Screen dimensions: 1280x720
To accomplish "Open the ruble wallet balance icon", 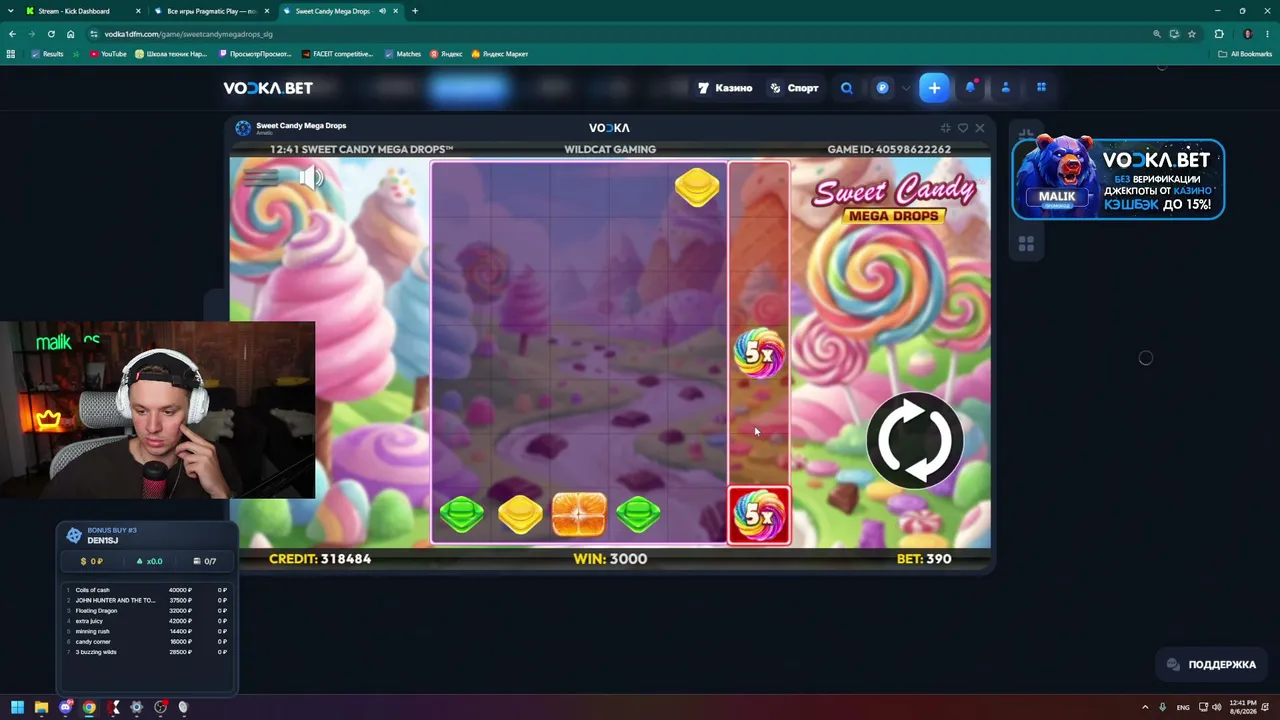I will pos(882,88).
